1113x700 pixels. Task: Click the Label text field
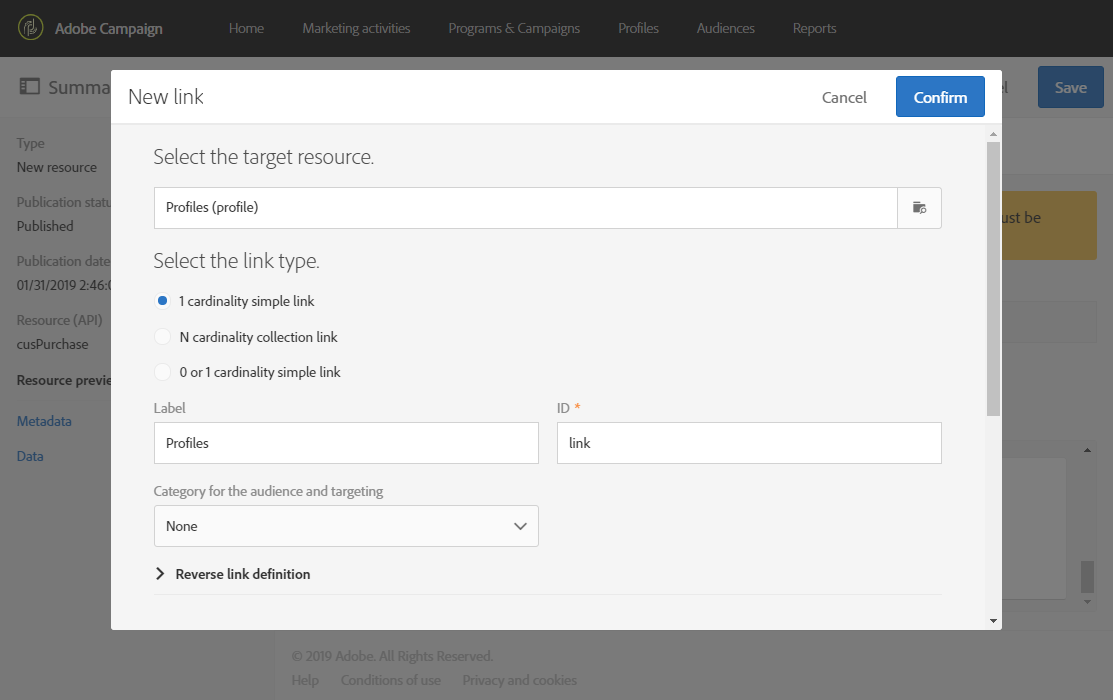click(x=346, y=443)
